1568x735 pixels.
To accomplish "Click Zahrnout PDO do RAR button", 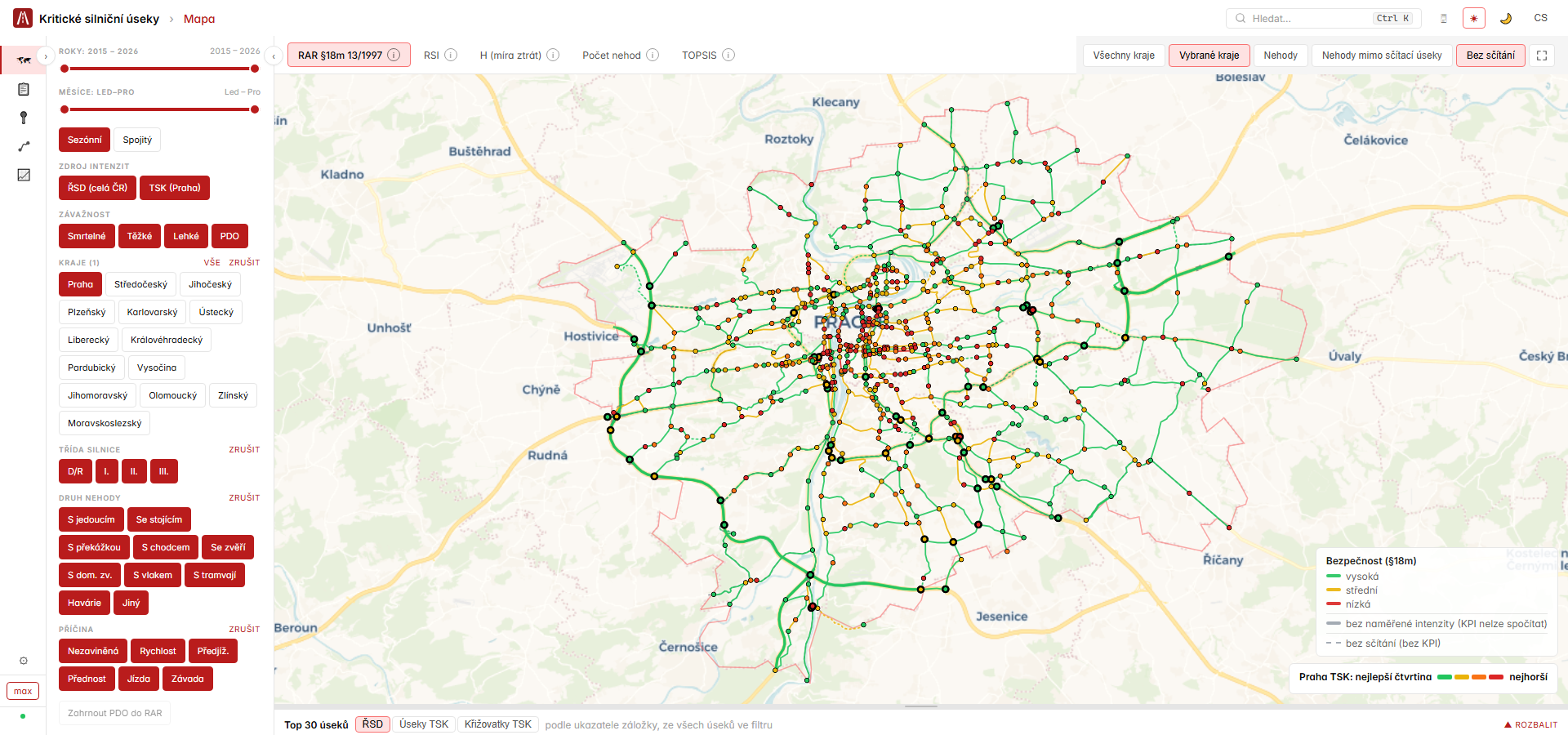I will tap(114, 713).
